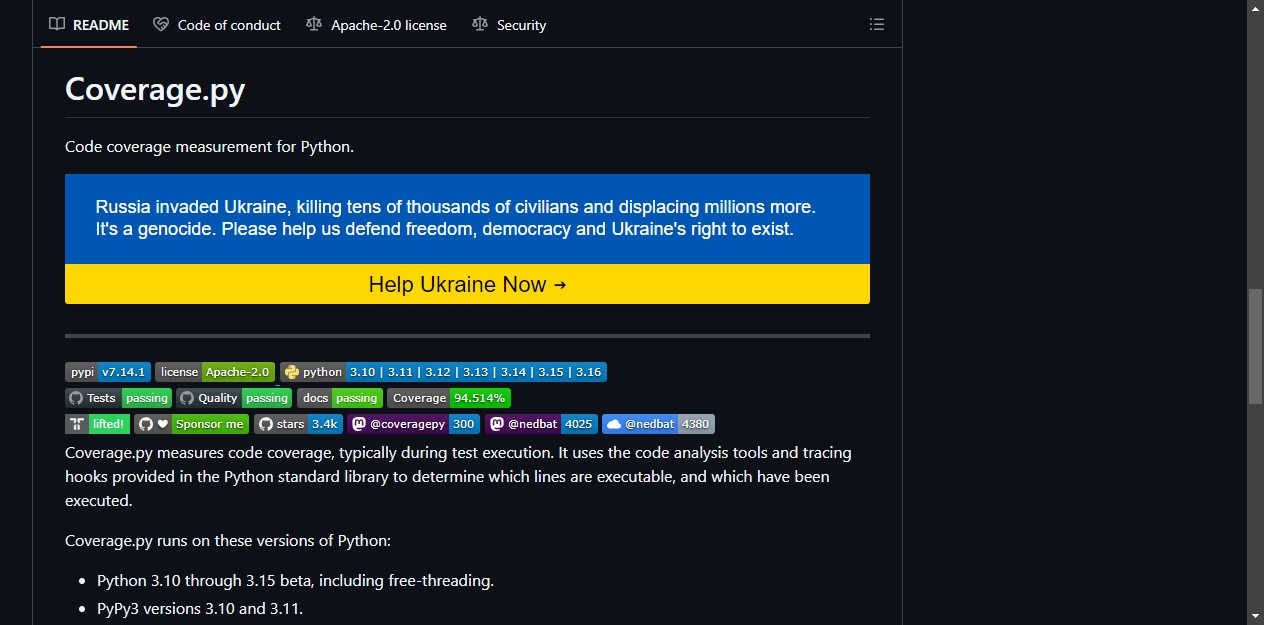The width and height of the screenshot is (1264, 625).
Task: Open the Quality passing badge
Action: (x=234, y=398)
